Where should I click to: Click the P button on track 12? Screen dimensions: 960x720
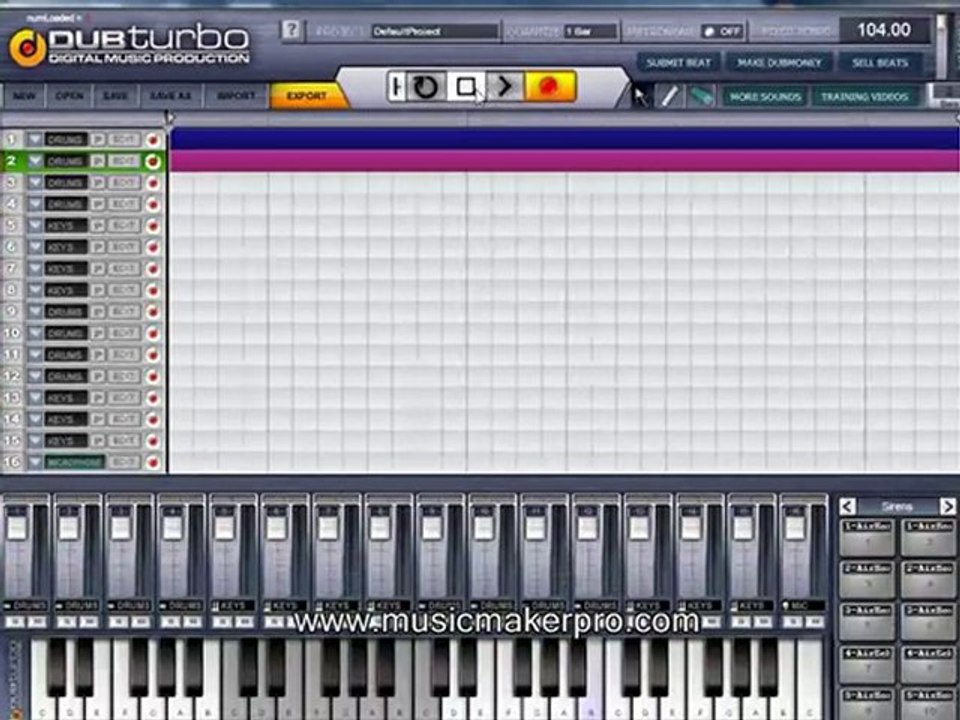click(x=98, y=377)
